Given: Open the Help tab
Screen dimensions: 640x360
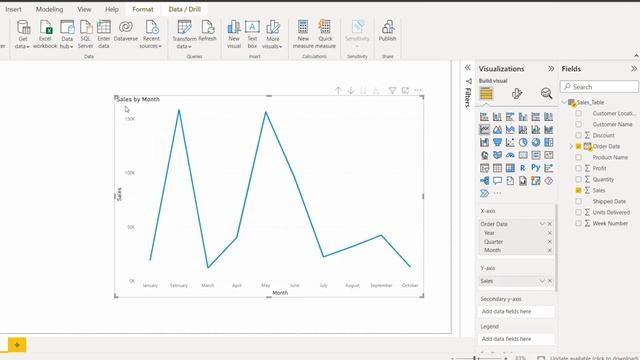Looking at the screenshot, I should pyautogui.click(x=111, y=9).
